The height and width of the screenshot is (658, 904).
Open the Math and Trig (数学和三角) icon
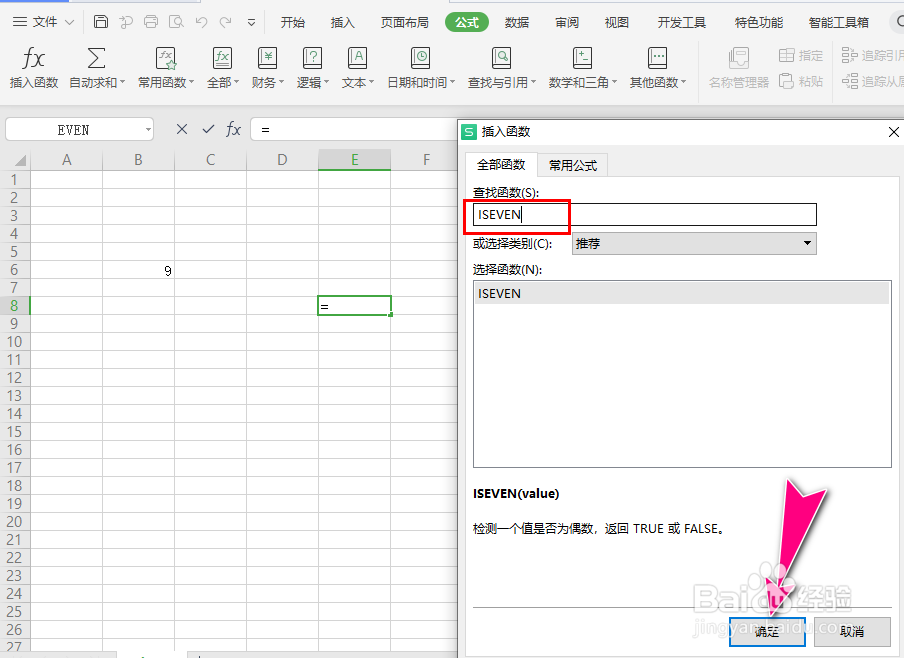click(582, 59)
